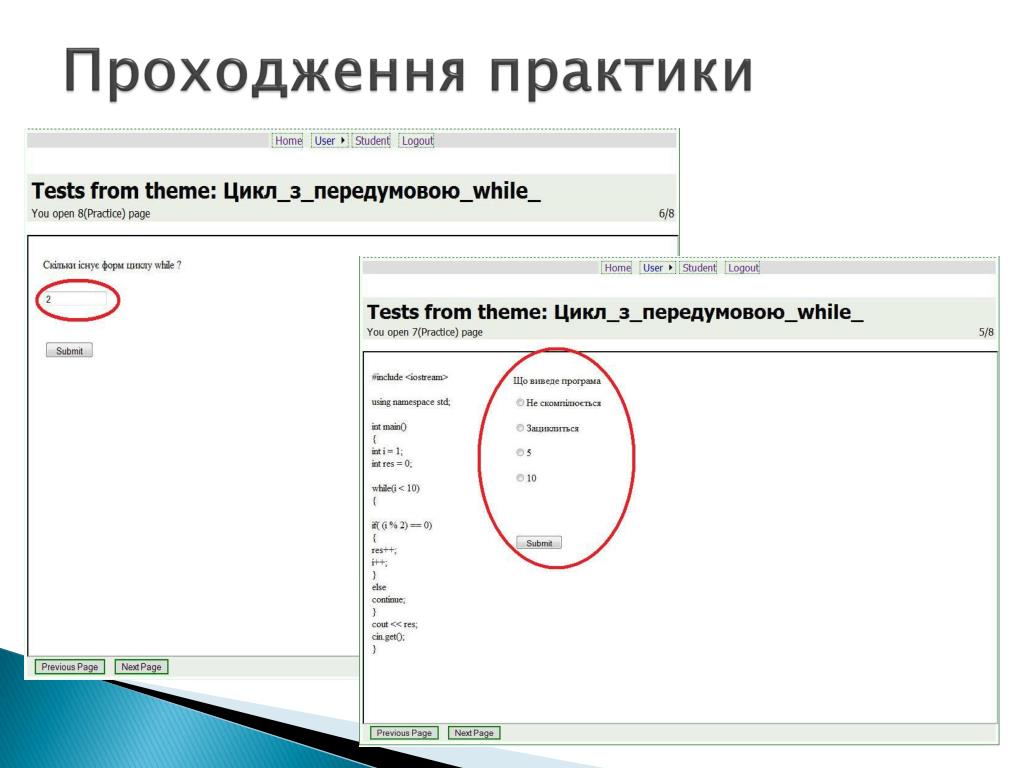Choose the radio option 5
1024x768 pixels.
(x=520, y=453)
